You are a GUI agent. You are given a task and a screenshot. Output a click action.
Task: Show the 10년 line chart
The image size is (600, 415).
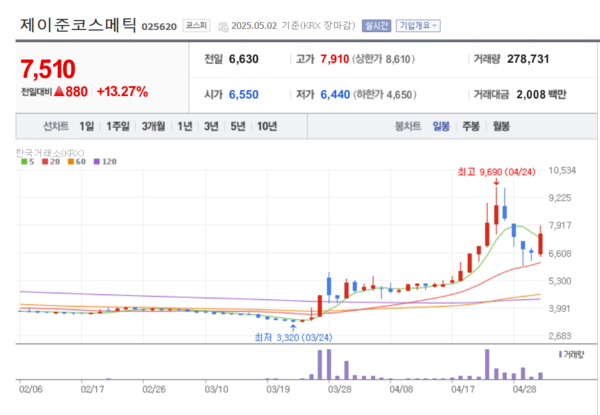point(267,126)
